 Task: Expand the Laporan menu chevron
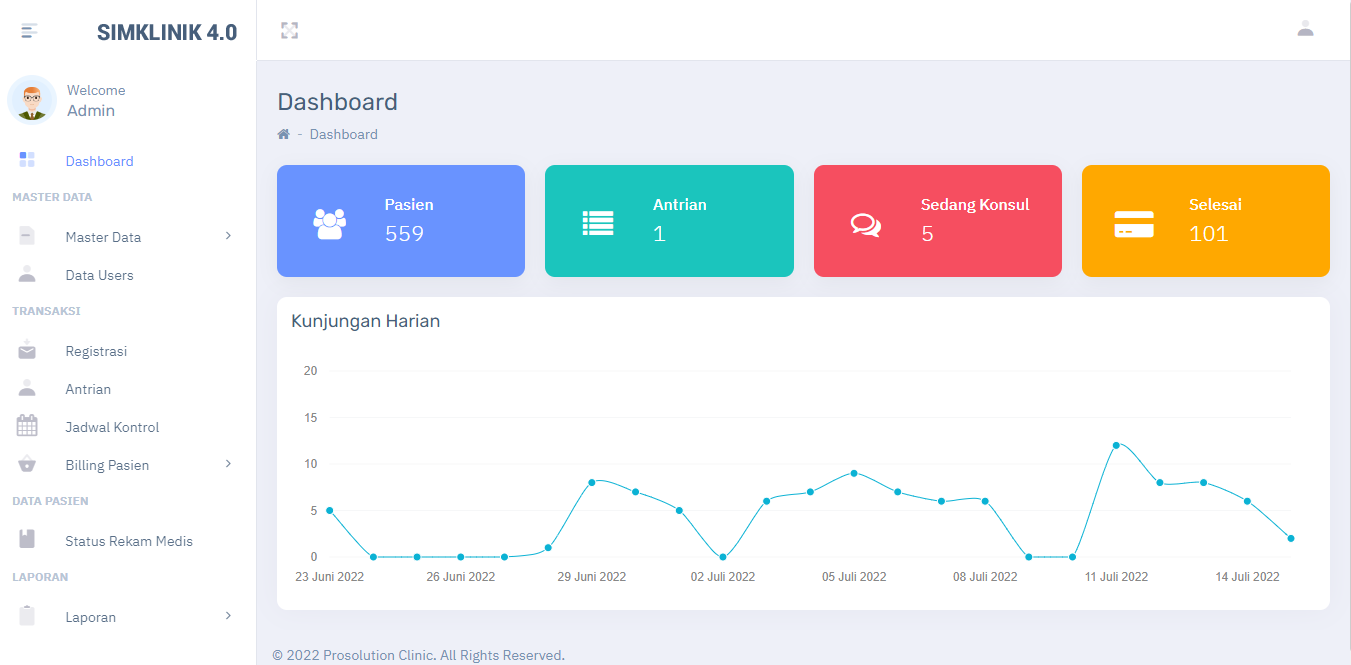click(228, 616)
